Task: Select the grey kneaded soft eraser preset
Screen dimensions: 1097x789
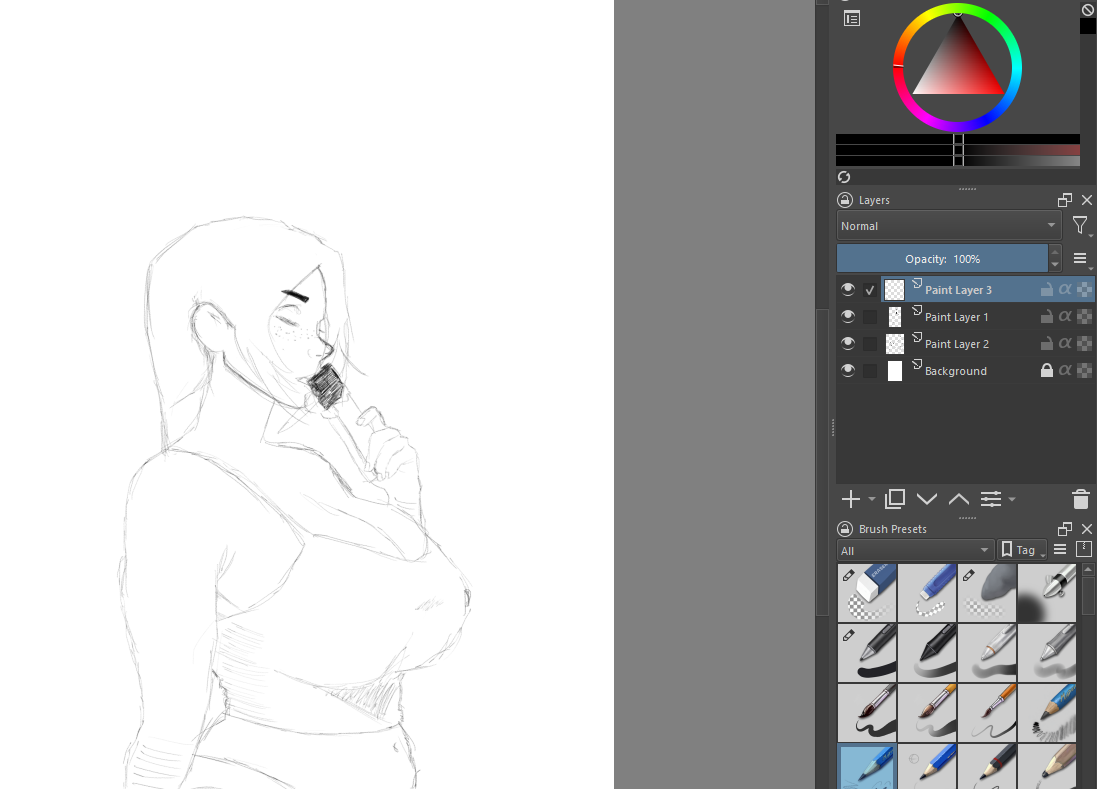Action: pos(987,593)
